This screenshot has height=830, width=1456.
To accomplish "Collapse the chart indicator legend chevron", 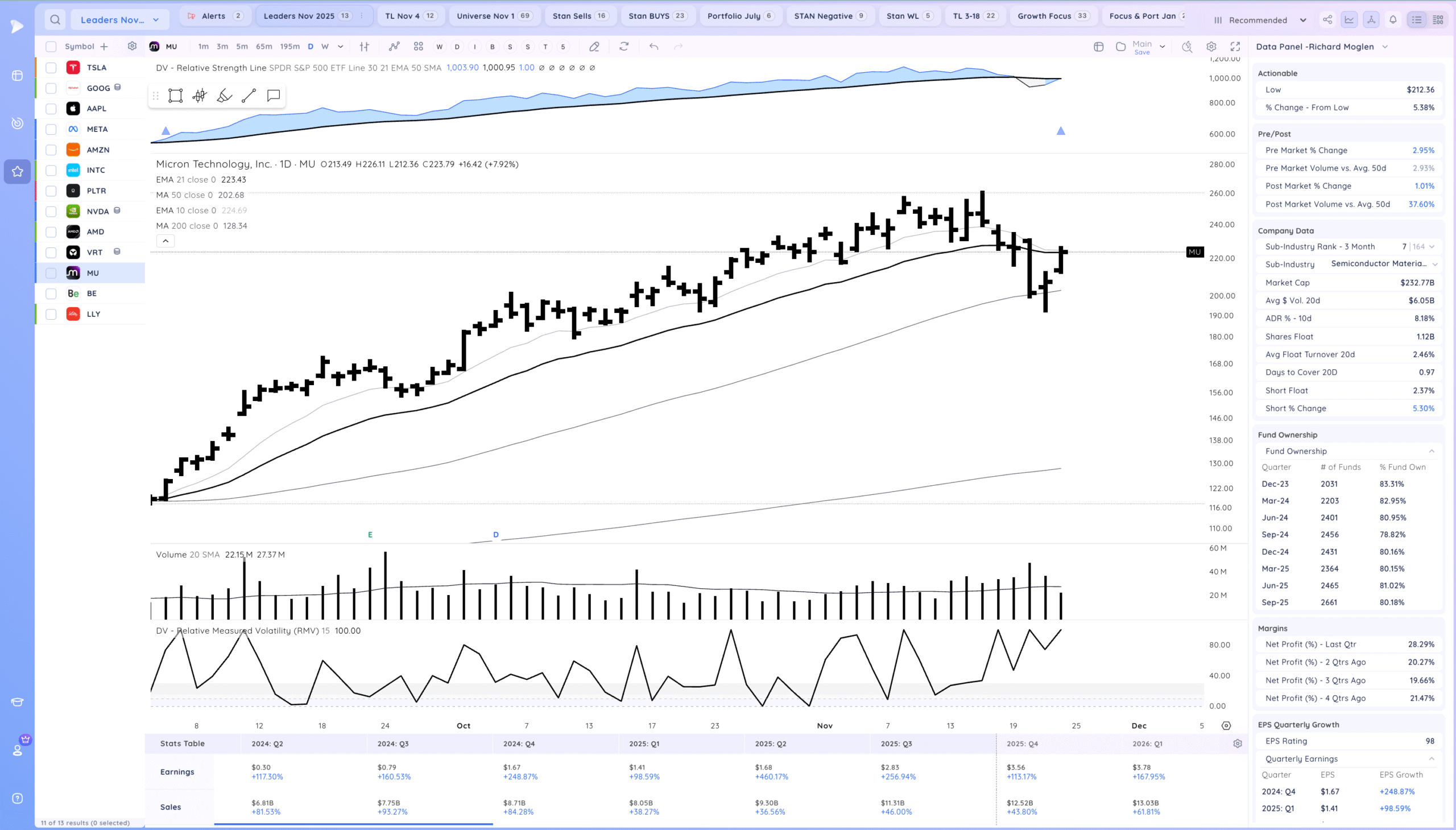I will 166,241.
